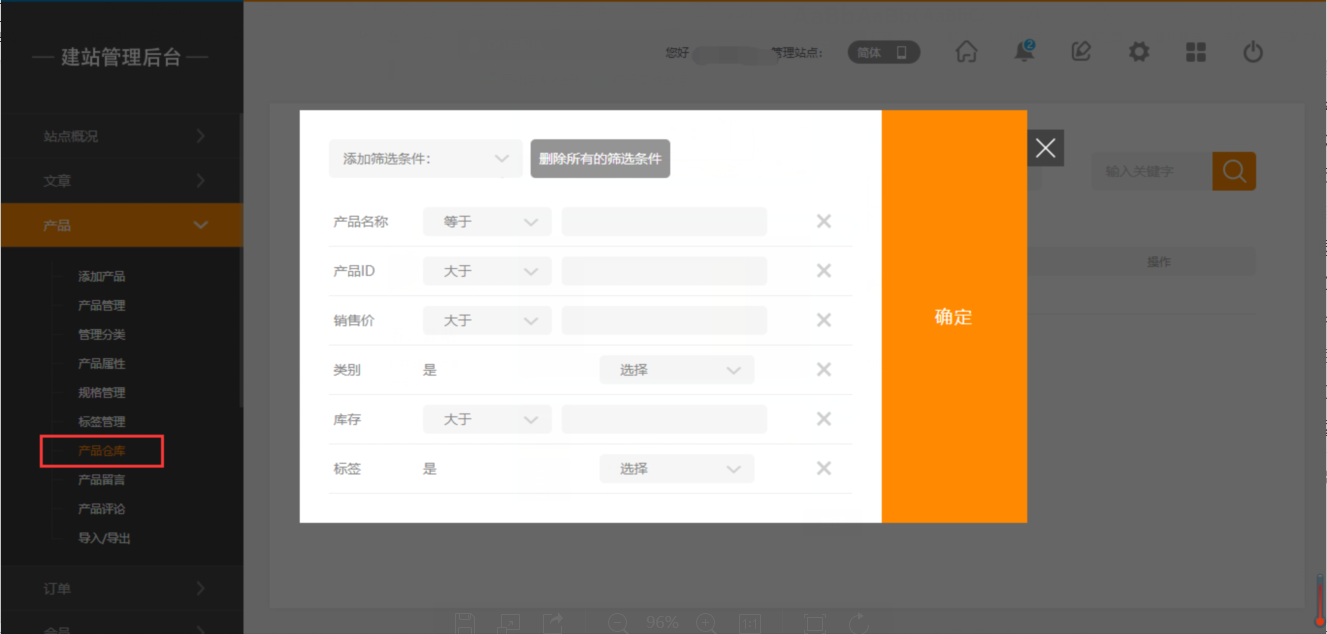
Task: Open the 添加筛选条件 dropdown
Action: click(425, 158)
